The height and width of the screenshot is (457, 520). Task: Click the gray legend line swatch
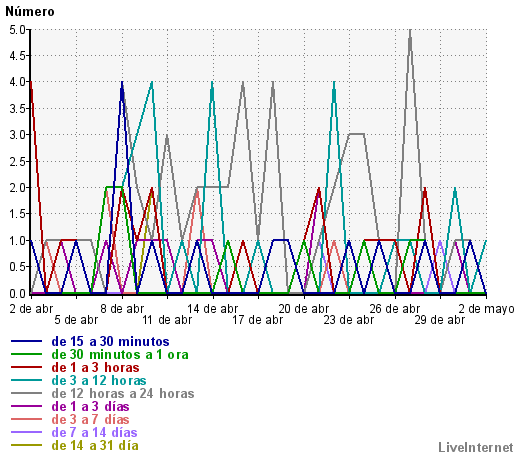26,393
